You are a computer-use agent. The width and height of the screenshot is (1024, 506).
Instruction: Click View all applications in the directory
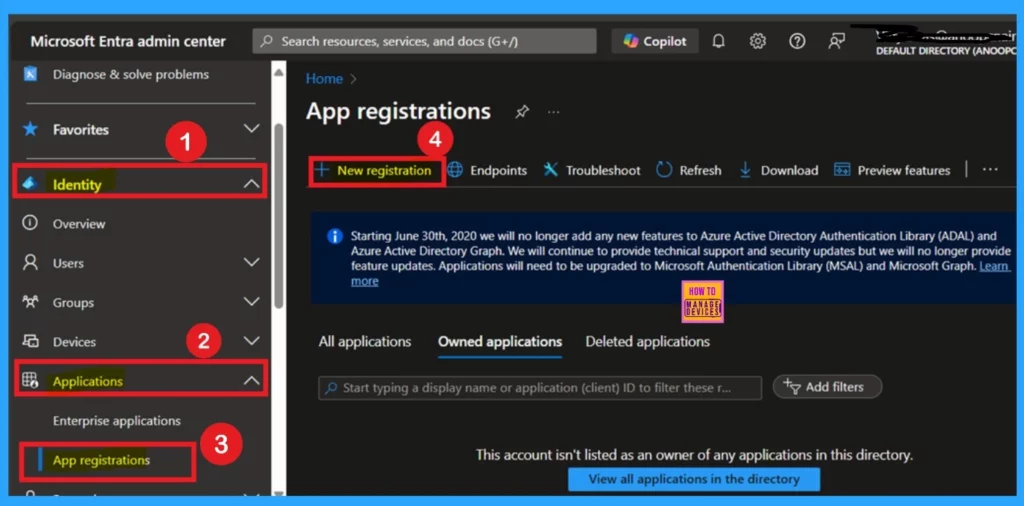point(694,479)
